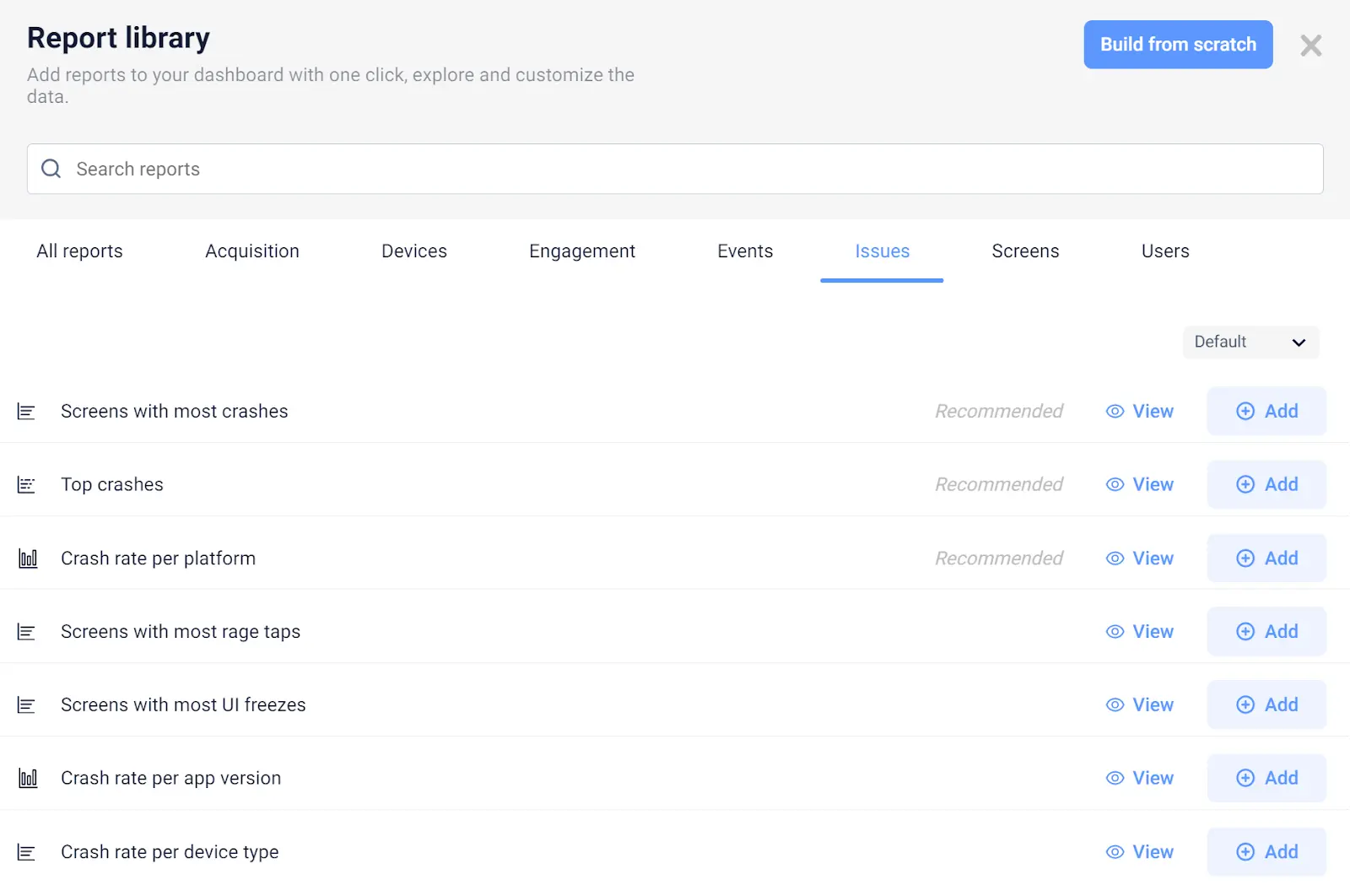Click Build from scratch button
1350x896 pixels.
point(1178,45)
